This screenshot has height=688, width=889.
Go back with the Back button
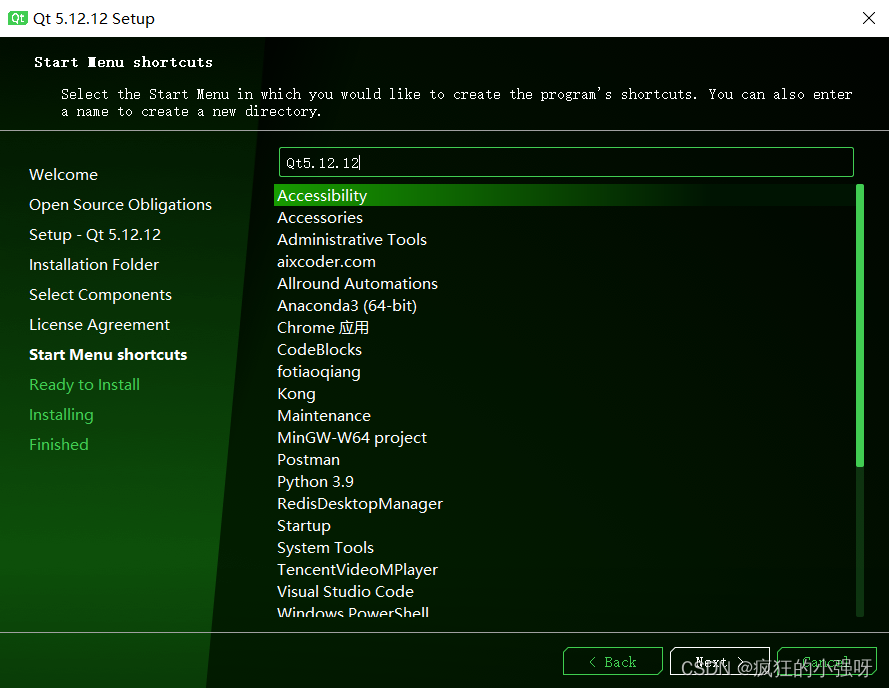tap(613, 661)
